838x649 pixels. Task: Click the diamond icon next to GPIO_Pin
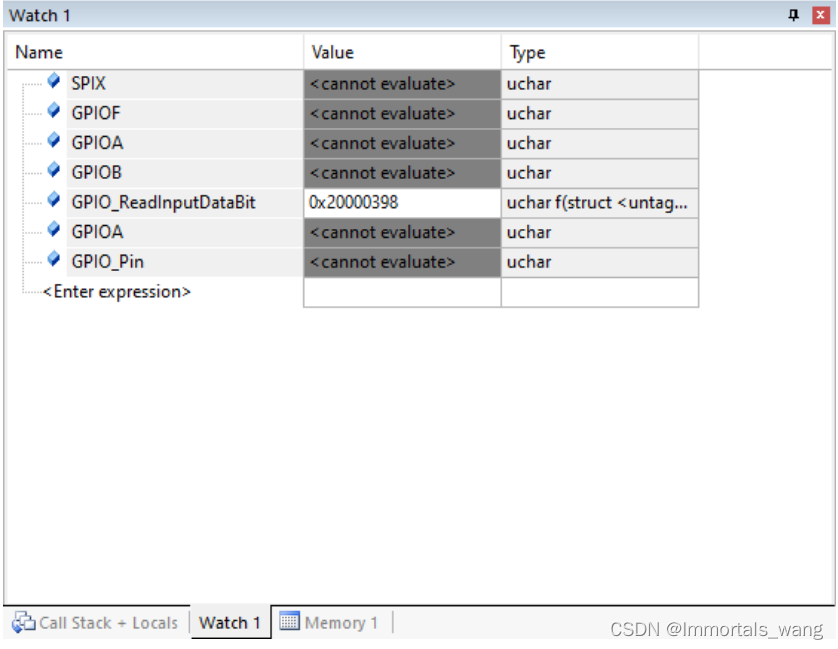52,262
